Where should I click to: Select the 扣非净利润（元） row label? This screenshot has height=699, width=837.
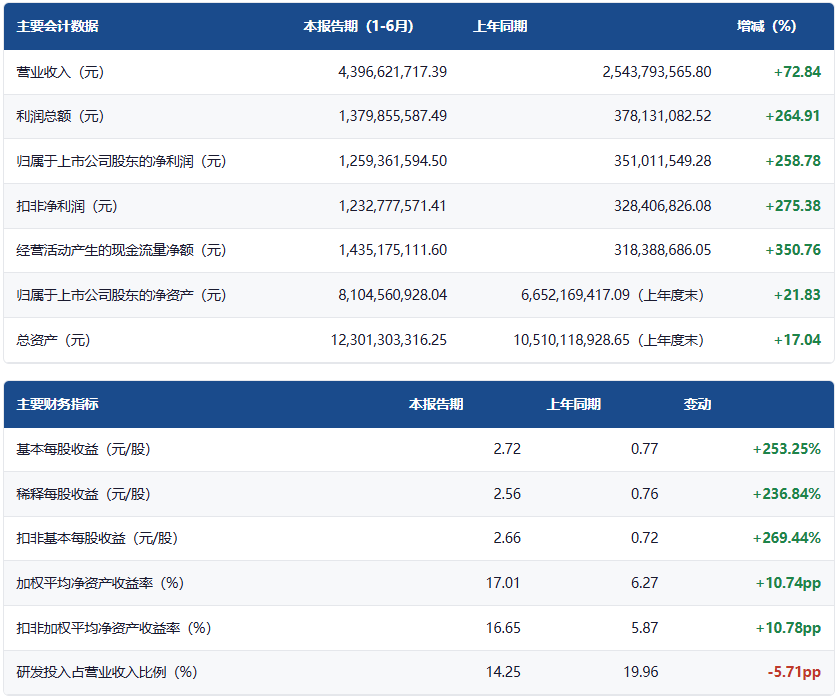(x=67, y=206)
